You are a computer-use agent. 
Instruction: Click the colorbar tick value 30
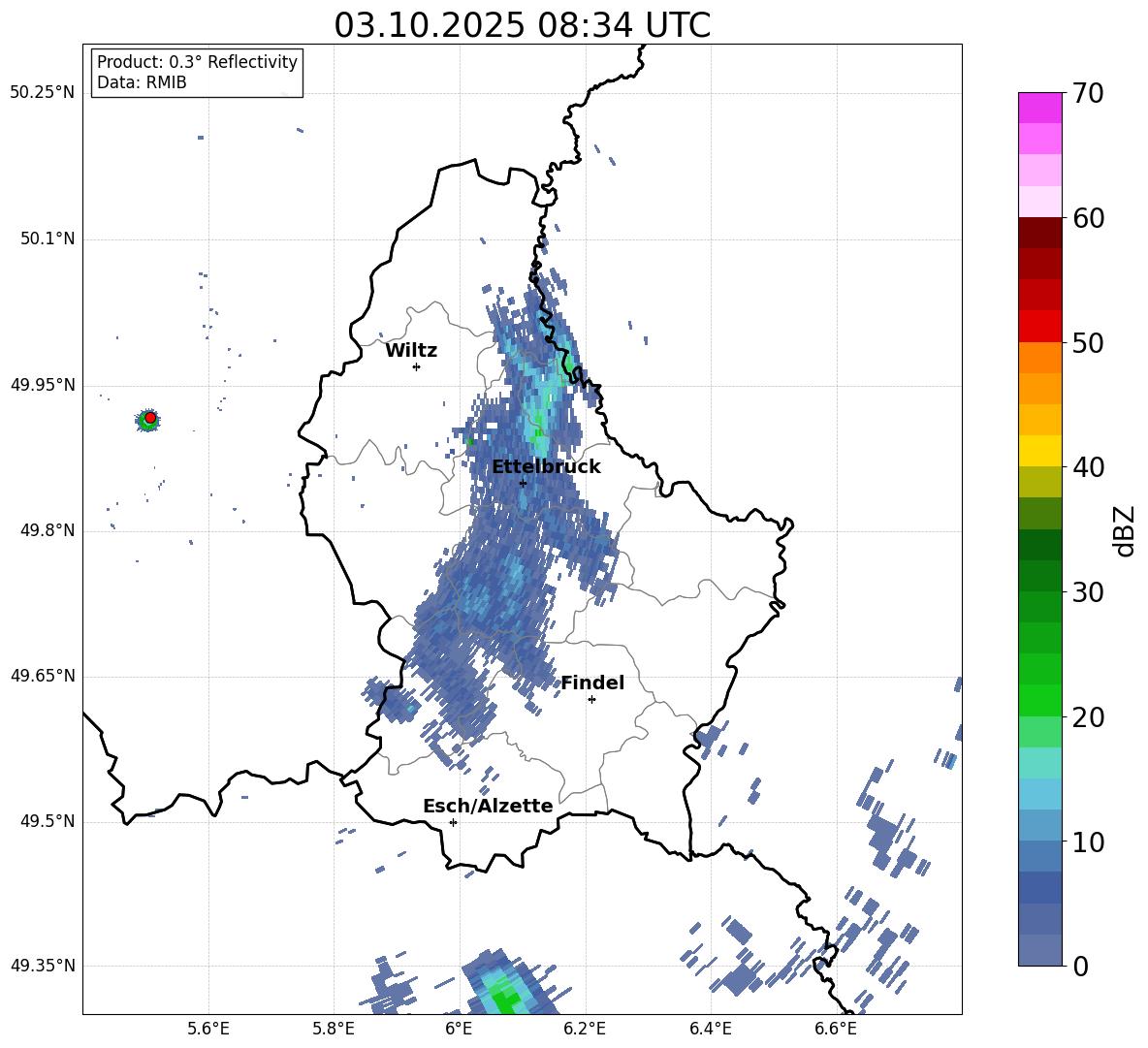tap(1089, 592)
